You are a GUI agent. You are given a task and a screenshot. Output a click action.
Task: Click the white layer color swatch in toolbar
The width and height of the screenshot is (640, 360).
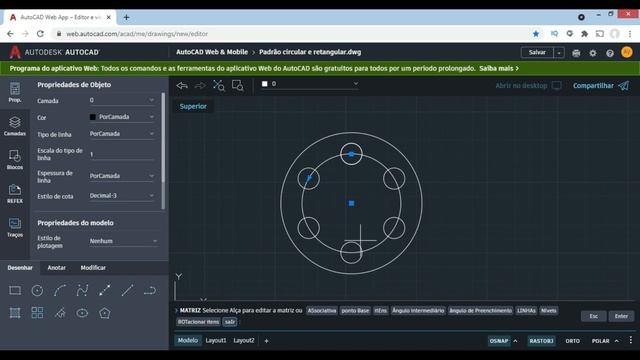(x=264, y=84)
